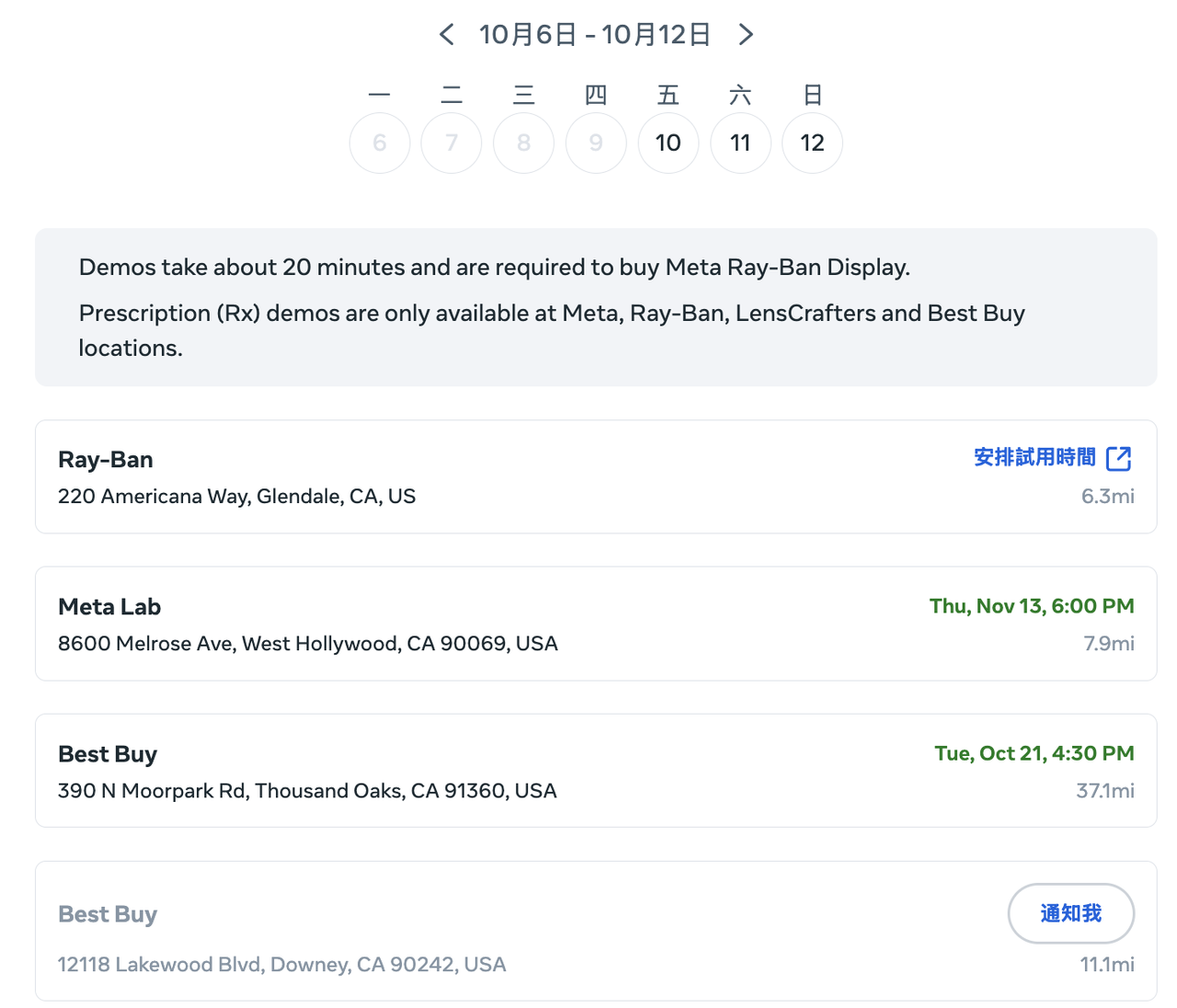The width and height of the screenshot is (1177, 1008).
Task: Select Saturday the 11th date circle
Action: coord(740,143)
